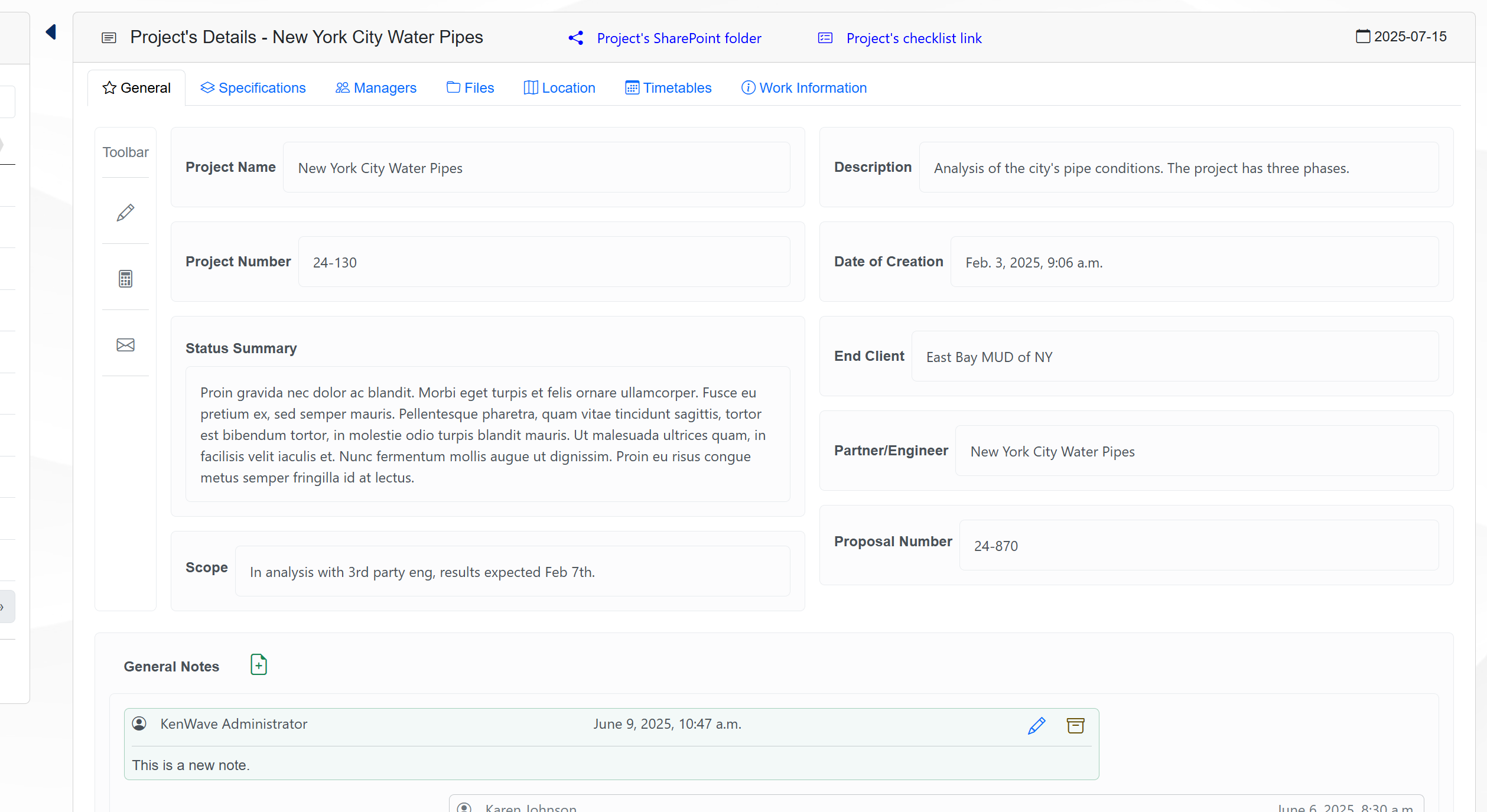
Task: Open the calculator icon in Toolbar
Action: [125, 279]
